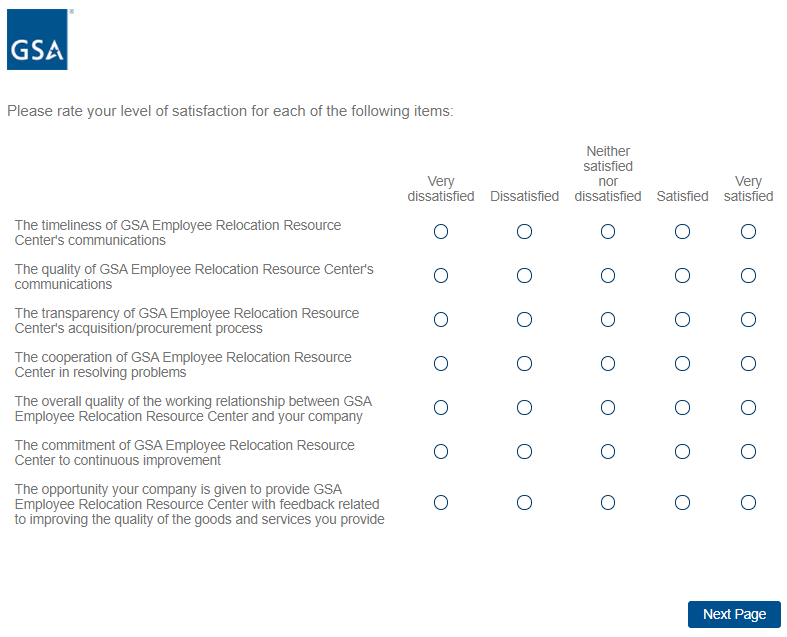Choose neutral for timeliness of communications
Screen dimensions: 787x637
coord(608,232)
